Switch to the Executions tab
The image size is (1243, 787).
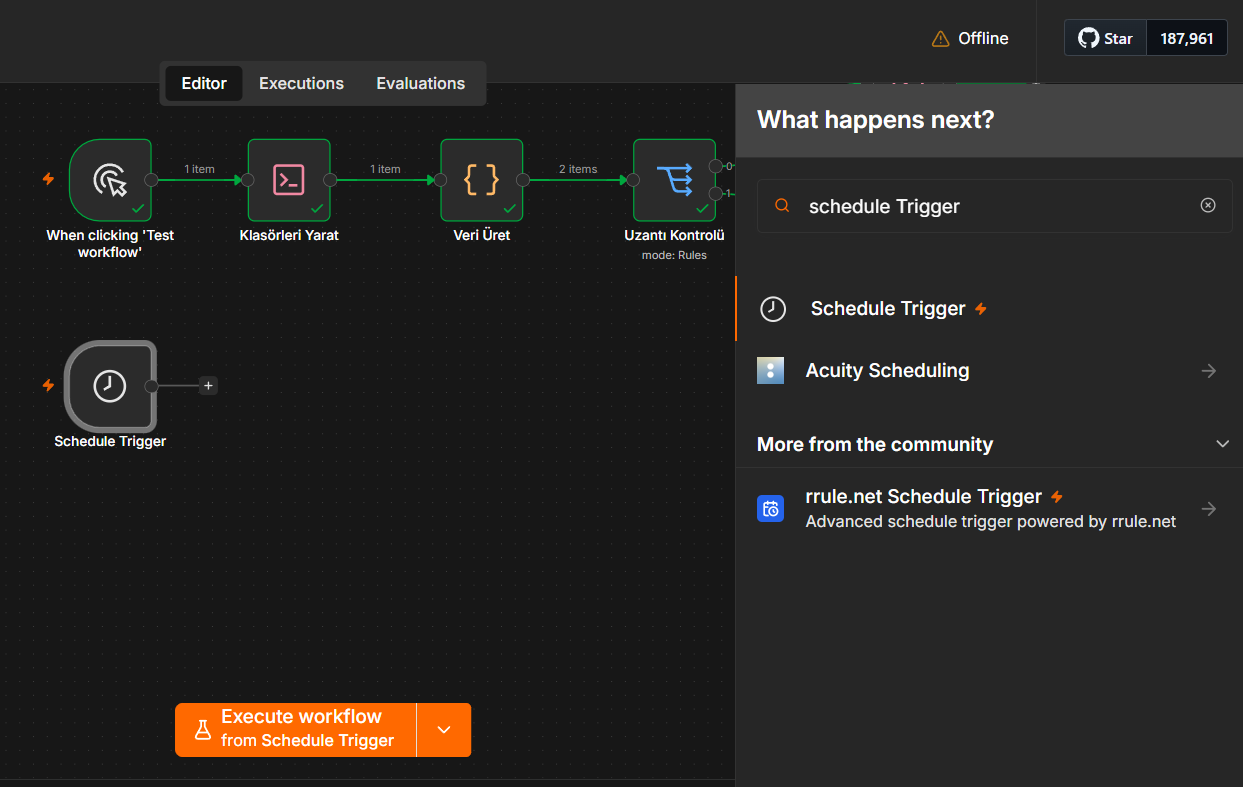click(x=301, y=84)
